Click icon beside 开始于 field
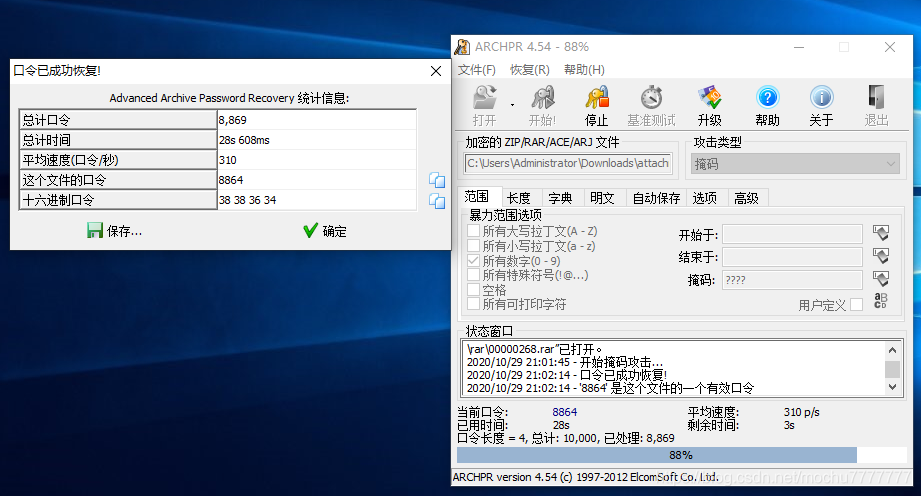 (x=880, y=233)
